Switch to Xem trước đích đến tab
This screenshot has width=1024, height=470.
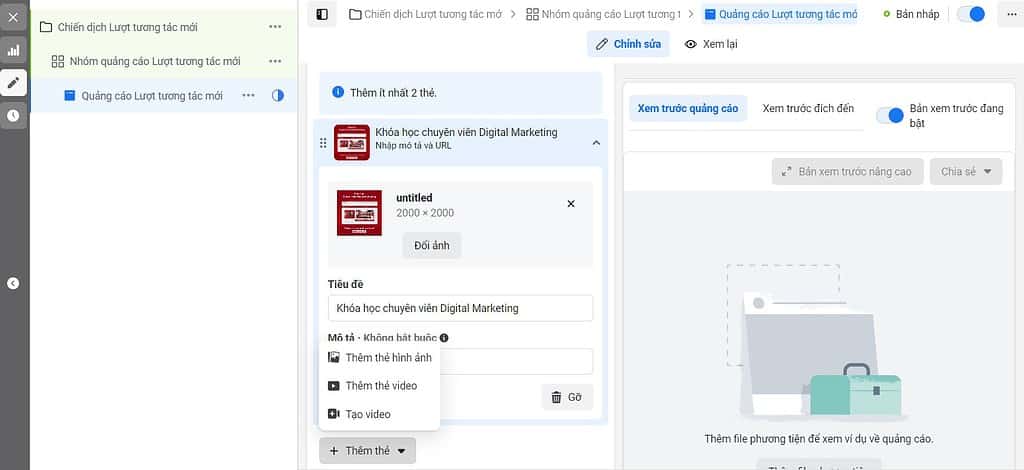(x=808, y=108)
